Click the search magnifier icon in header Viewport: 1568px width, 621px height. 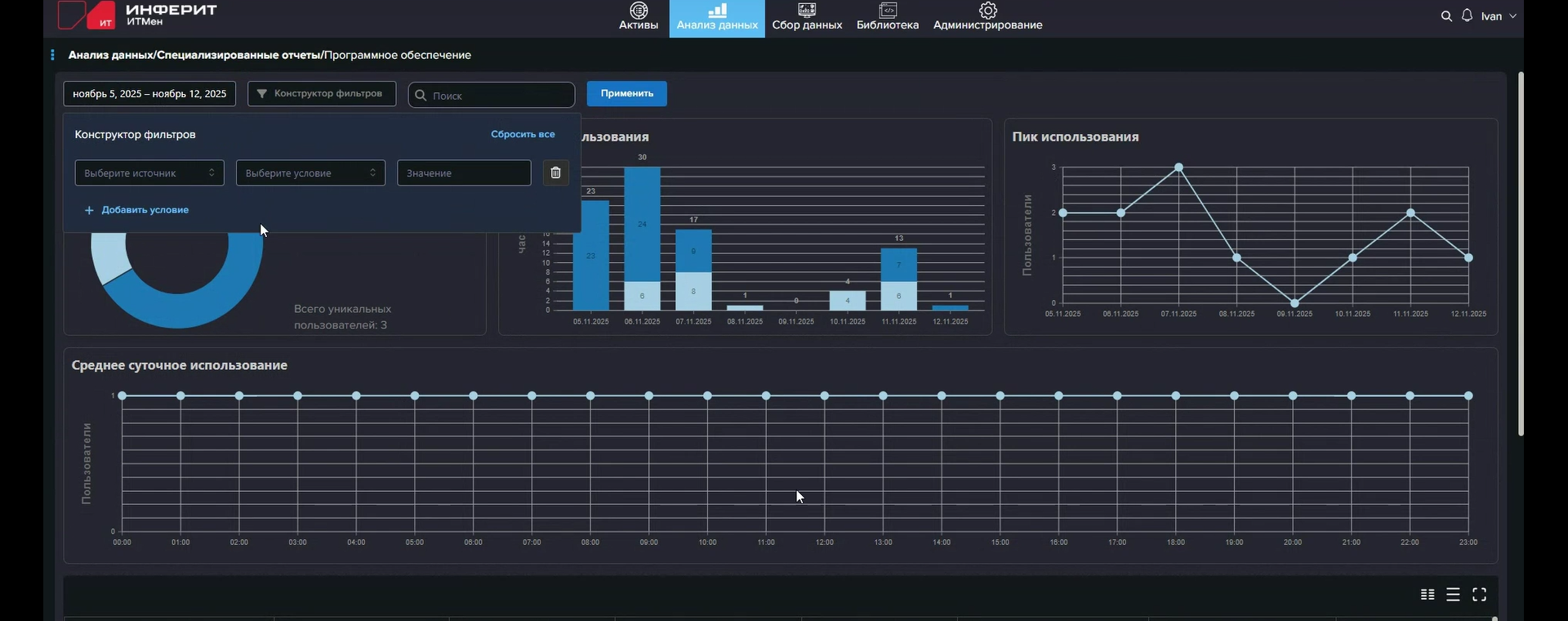coord(1446,16)
